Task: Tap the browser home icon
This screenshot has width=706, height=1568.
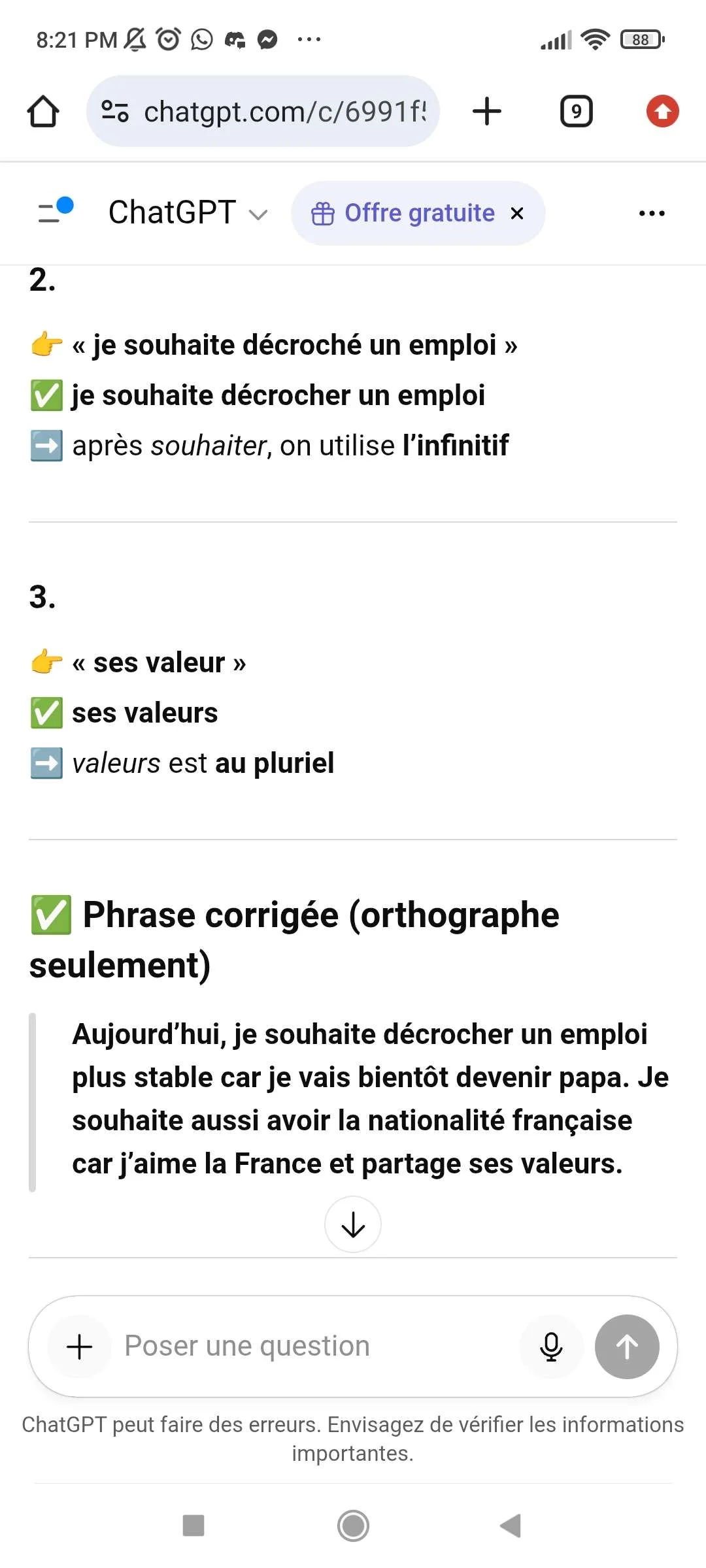Action: (x=43, y=112)
